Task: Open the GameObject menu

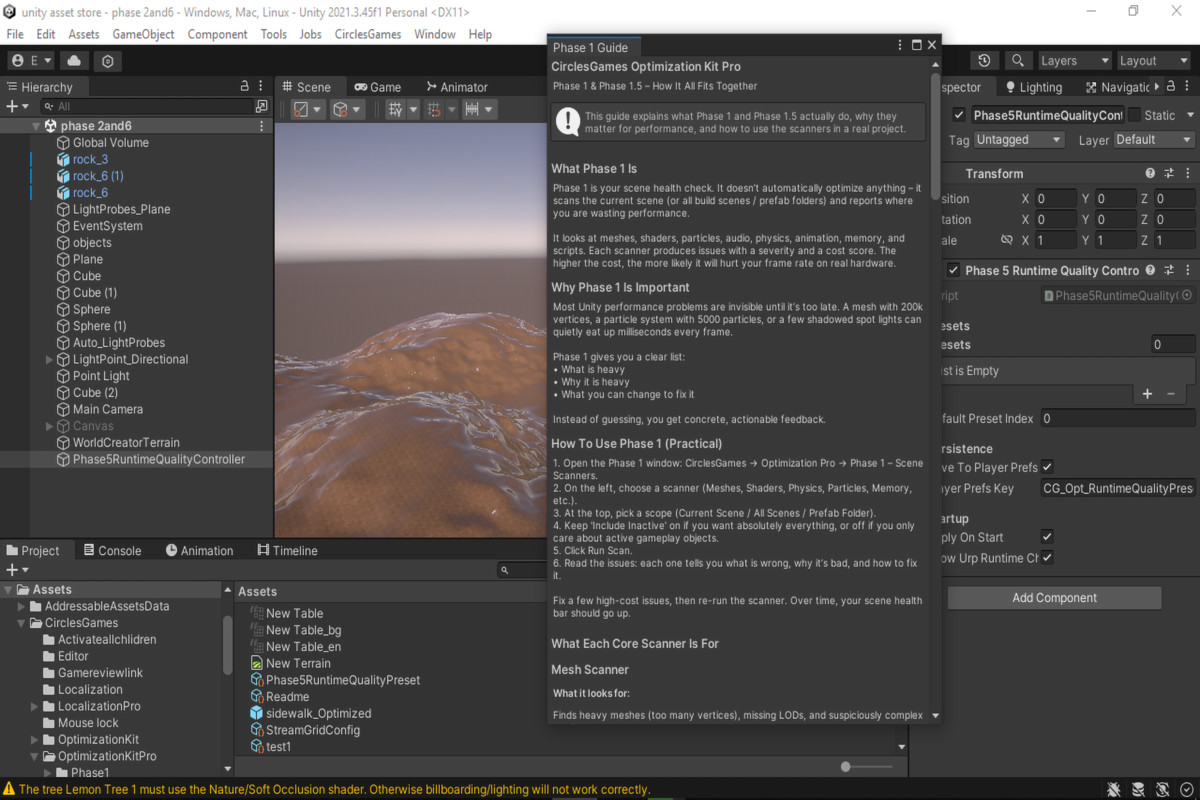Action: [143, 34]
